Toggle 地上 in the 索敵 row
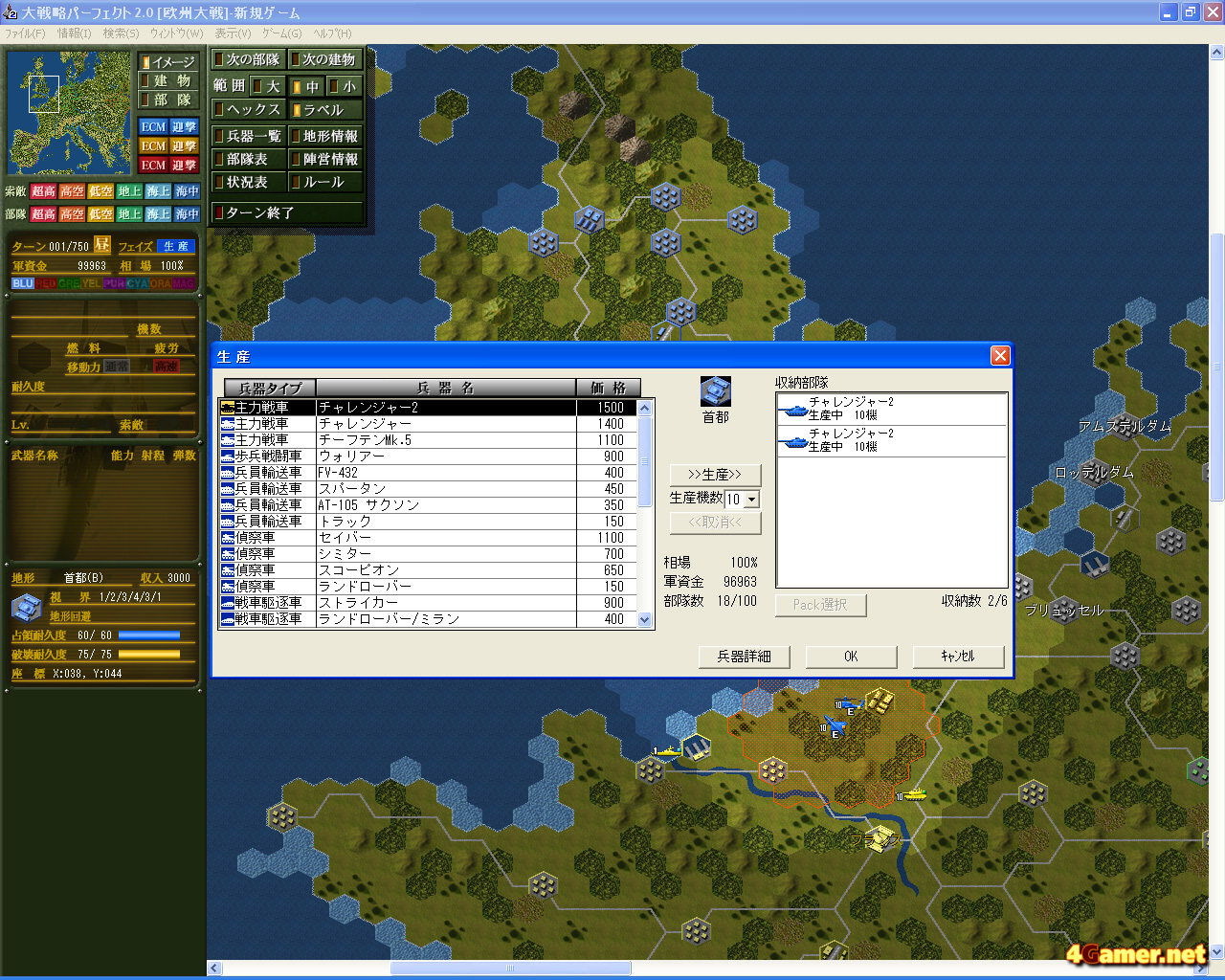This screenshot has width=1225, height=980. tap(129, 191)
